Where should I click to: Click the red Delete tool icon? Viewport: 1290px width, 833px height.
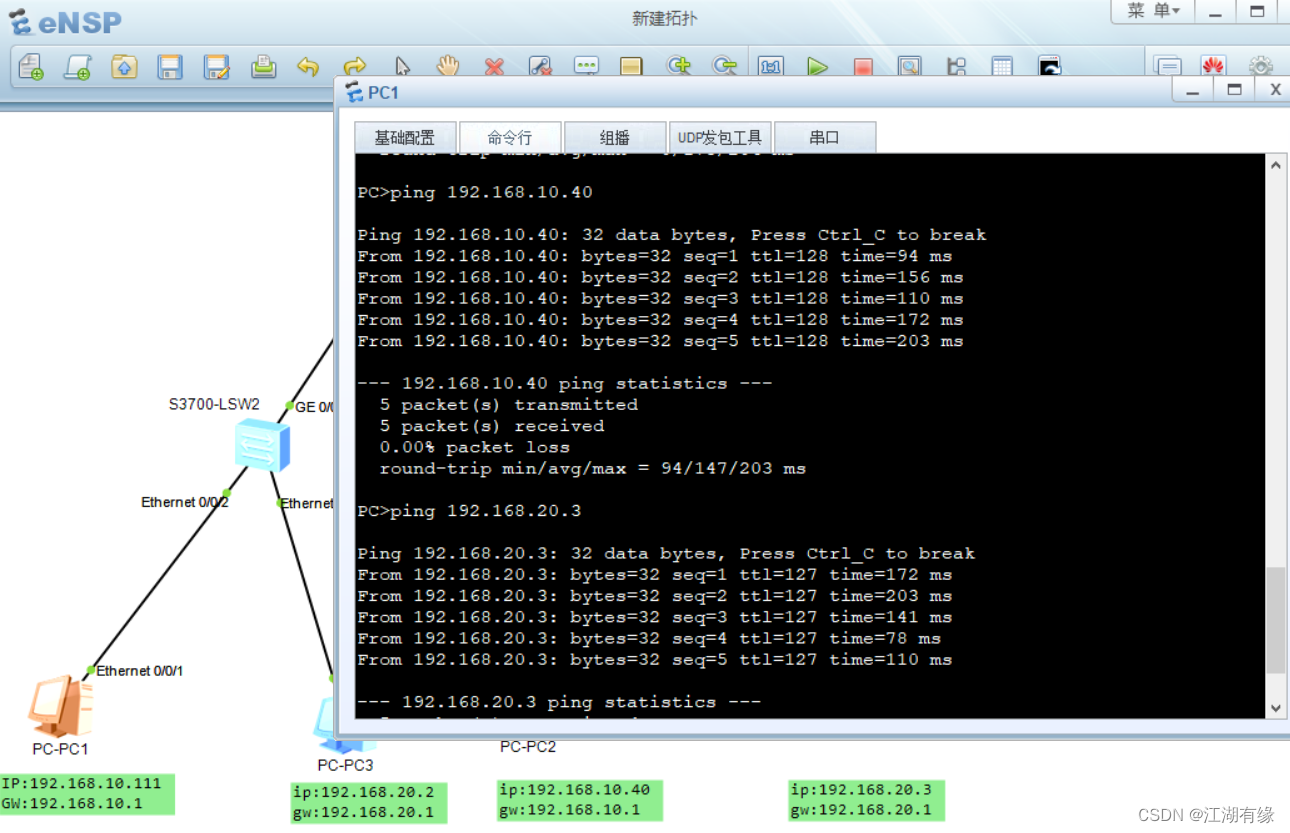[x=494, y=67]
